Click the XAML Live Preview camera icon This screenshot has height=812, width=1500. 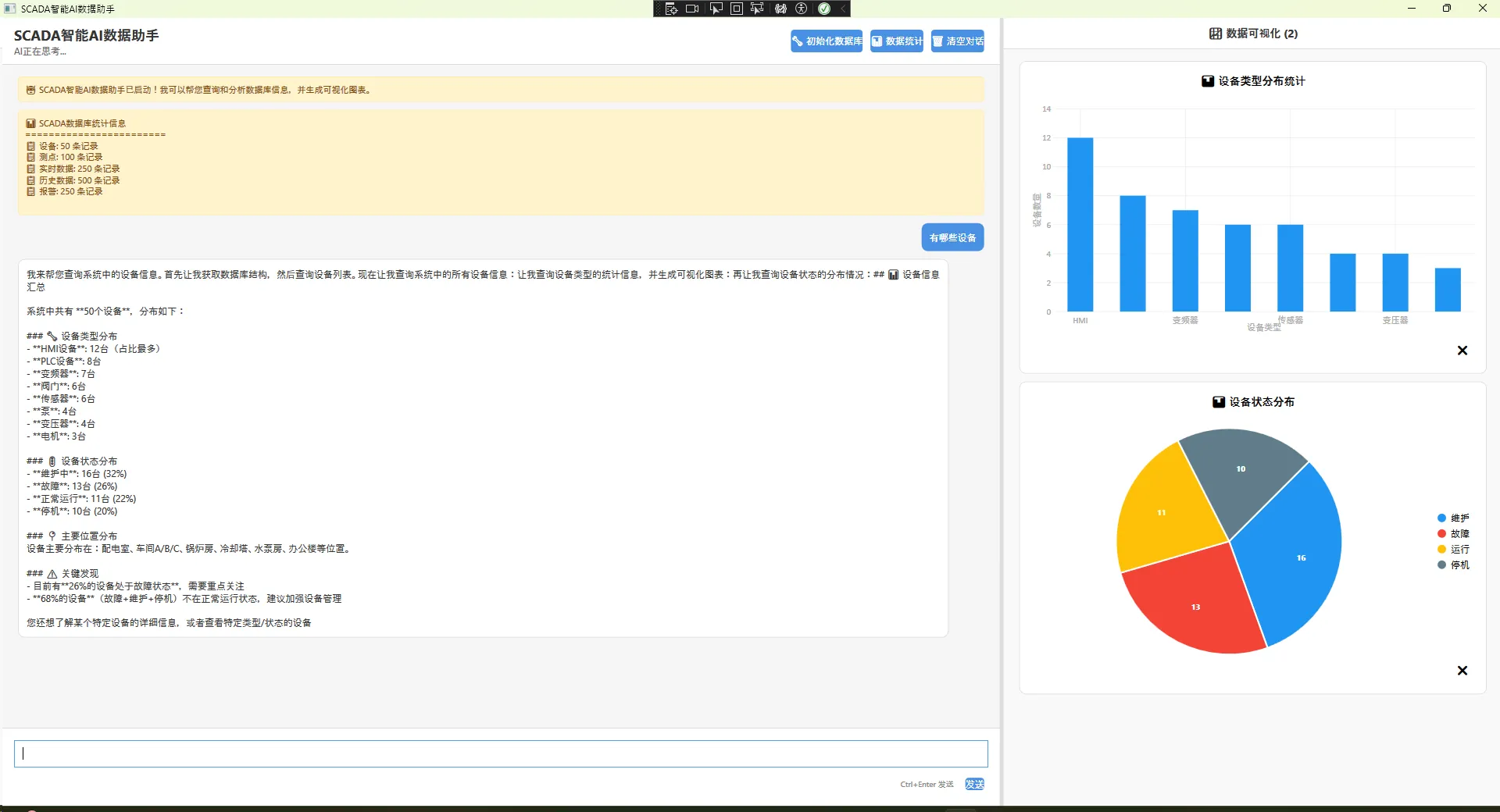point(692,9)
